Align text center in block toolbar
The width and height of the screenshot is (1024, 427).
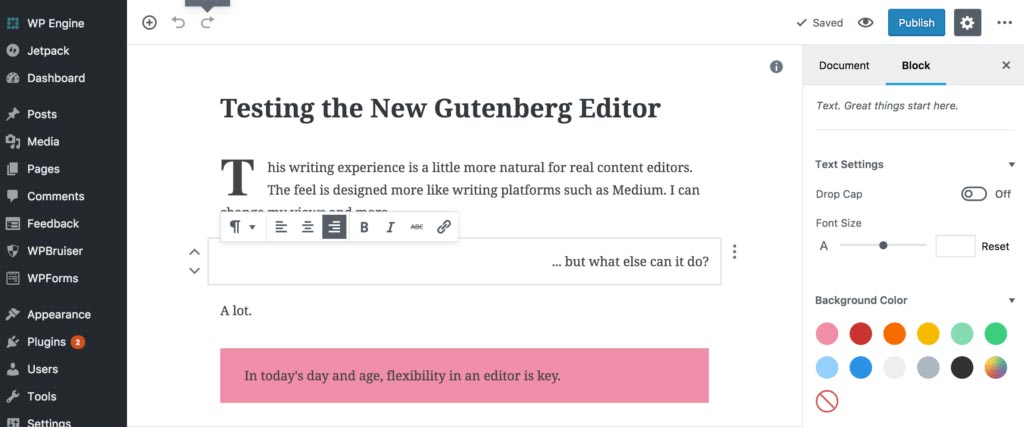308,227
